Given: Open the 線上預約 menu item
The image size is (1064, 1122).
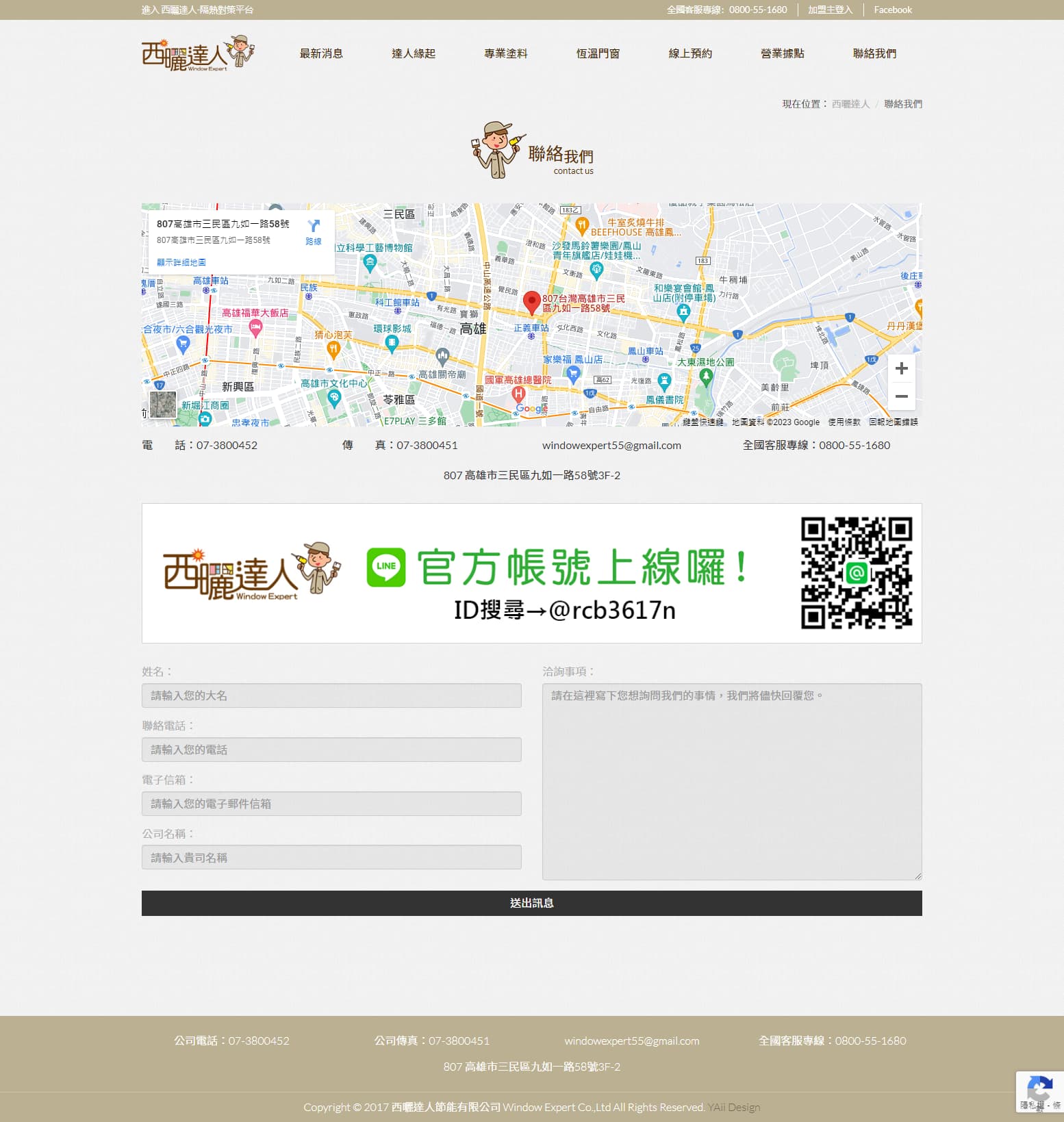Looking at the screenshot, I should pyautogui.click(x=690, y=53).
